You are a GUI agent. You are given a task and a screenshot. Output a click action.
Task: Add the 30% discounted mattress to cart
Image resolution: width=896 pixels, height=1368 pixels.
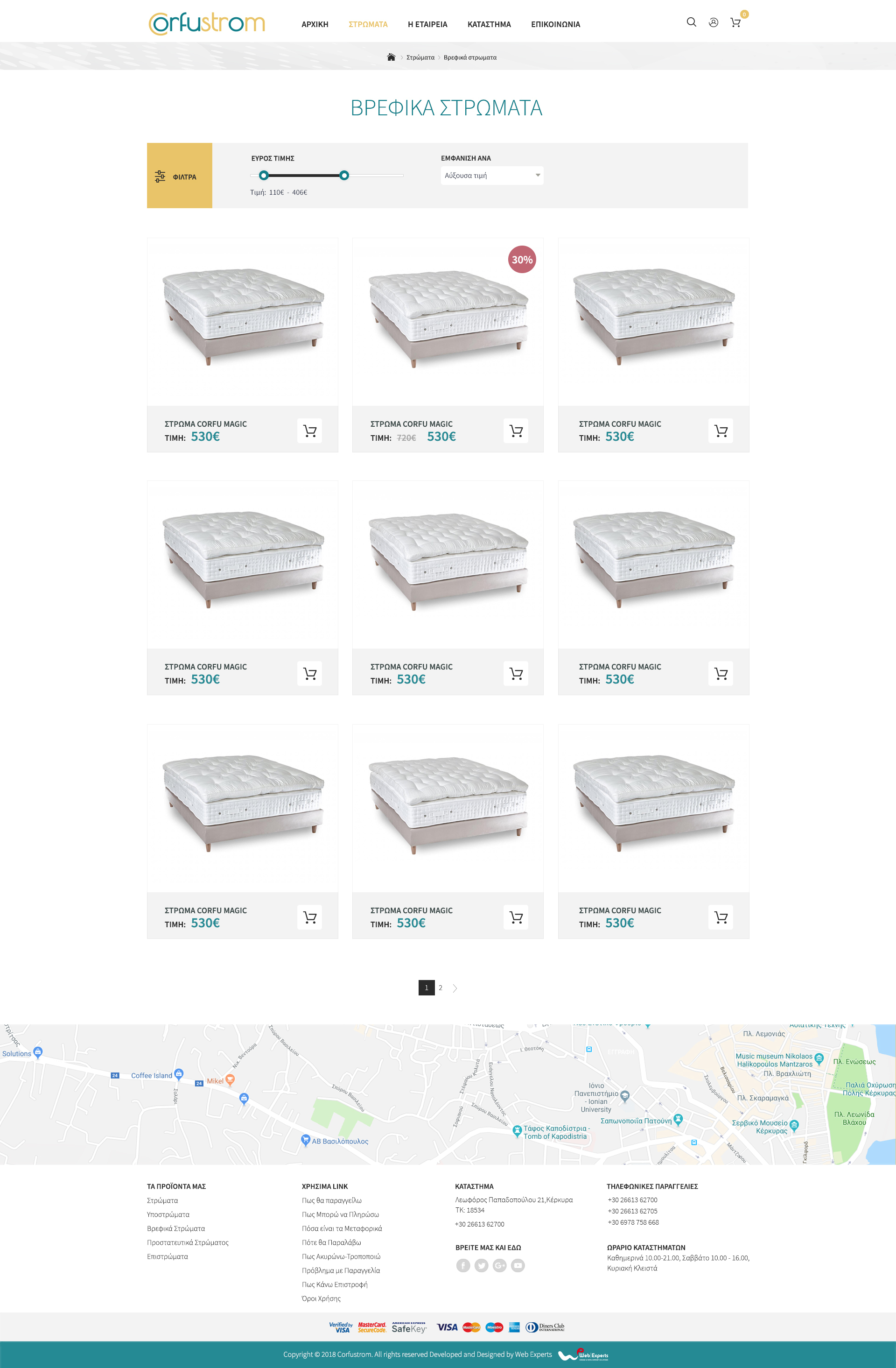click(516, 430)
